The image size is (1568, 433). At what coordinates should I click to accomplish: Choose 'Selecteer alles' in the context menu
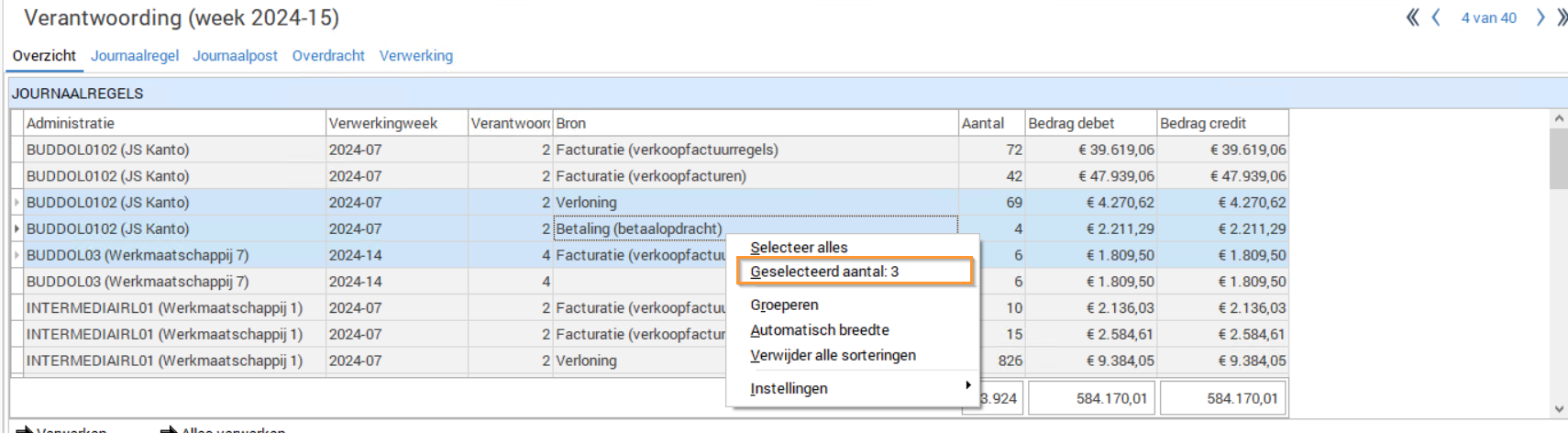799,247
